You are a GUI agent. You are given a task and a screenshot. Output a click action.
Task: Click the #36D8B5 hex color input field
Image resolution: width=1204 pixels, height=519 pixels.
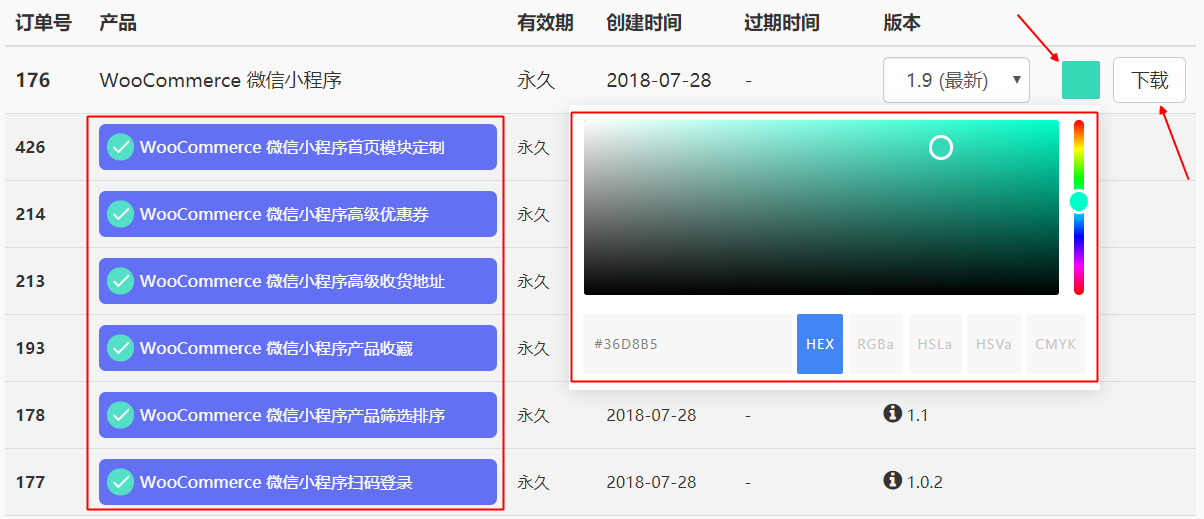688,344
